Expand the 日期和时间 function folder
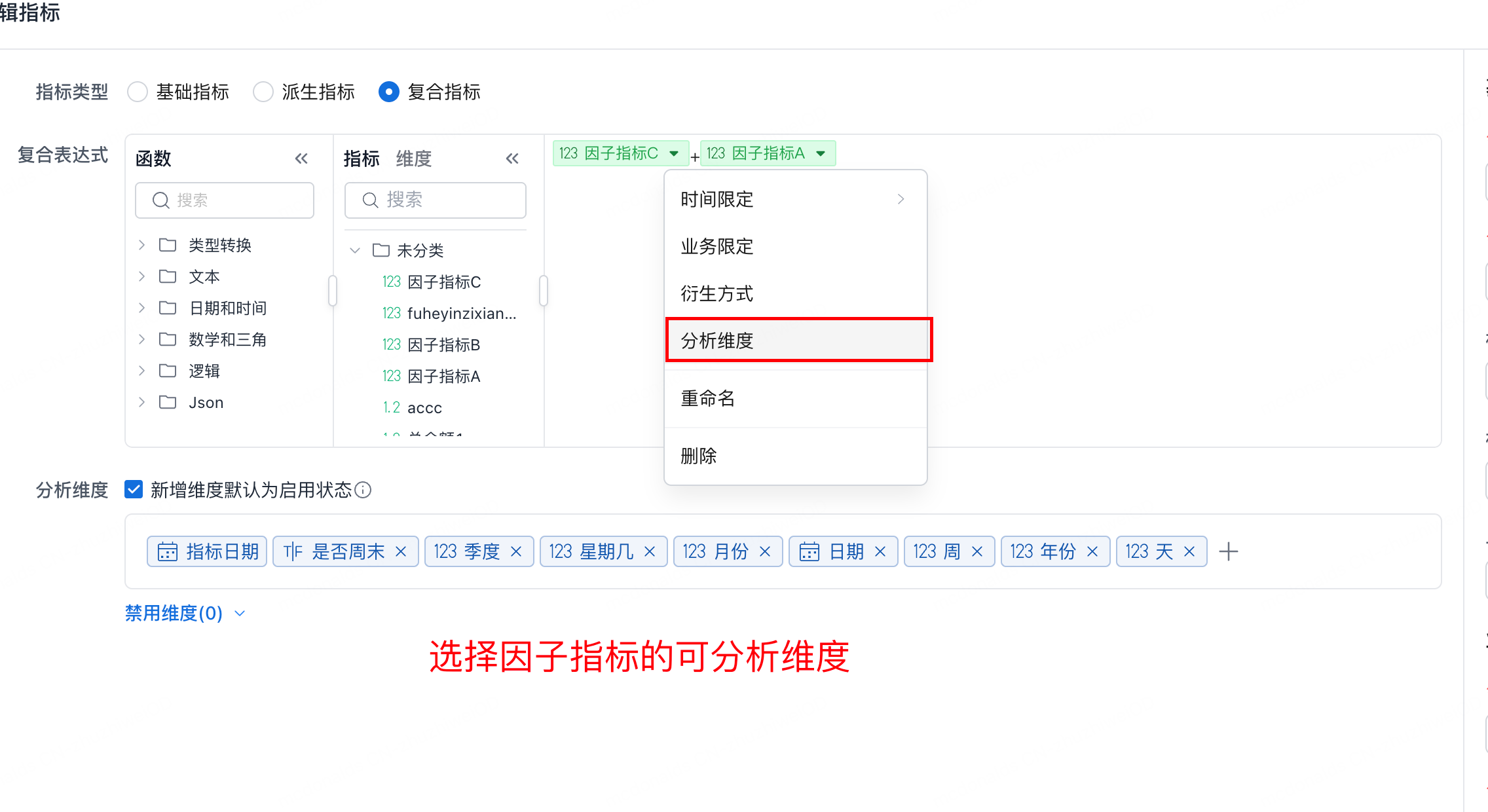 [141, 308]
